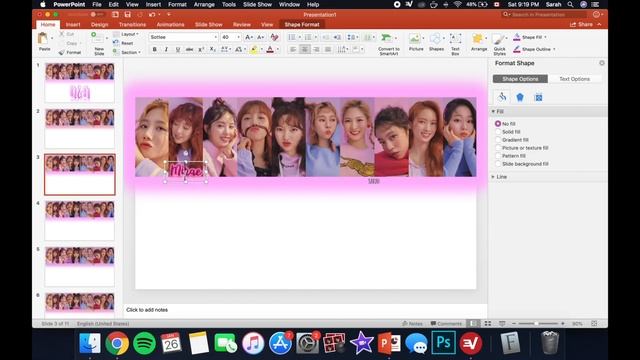Viewport: 640px width, 360px height.
Task: Open the Transitions ribbon tab
Action: click(132, 24)
